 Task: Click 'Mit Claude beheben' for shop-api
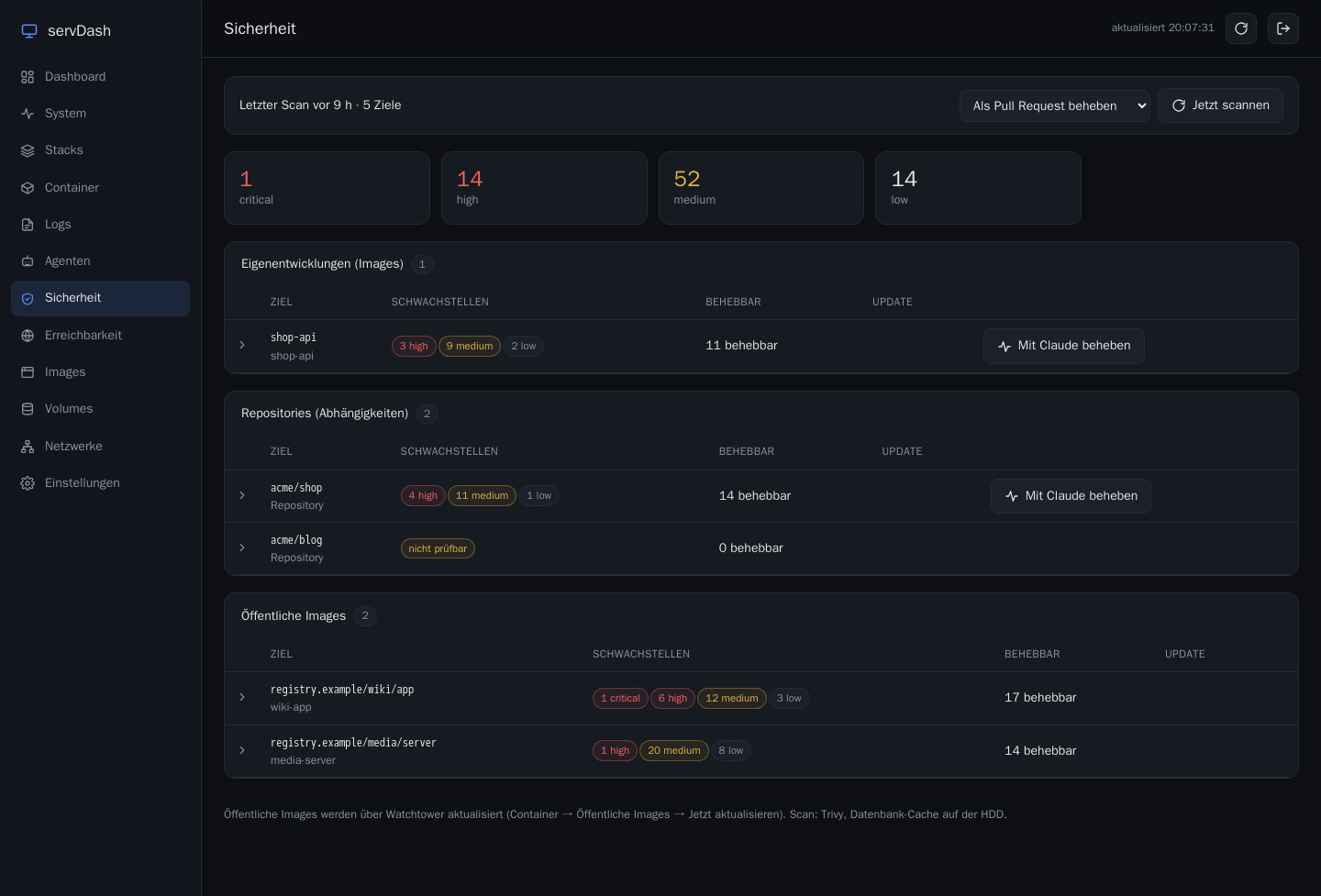(x=1064, y=346)
